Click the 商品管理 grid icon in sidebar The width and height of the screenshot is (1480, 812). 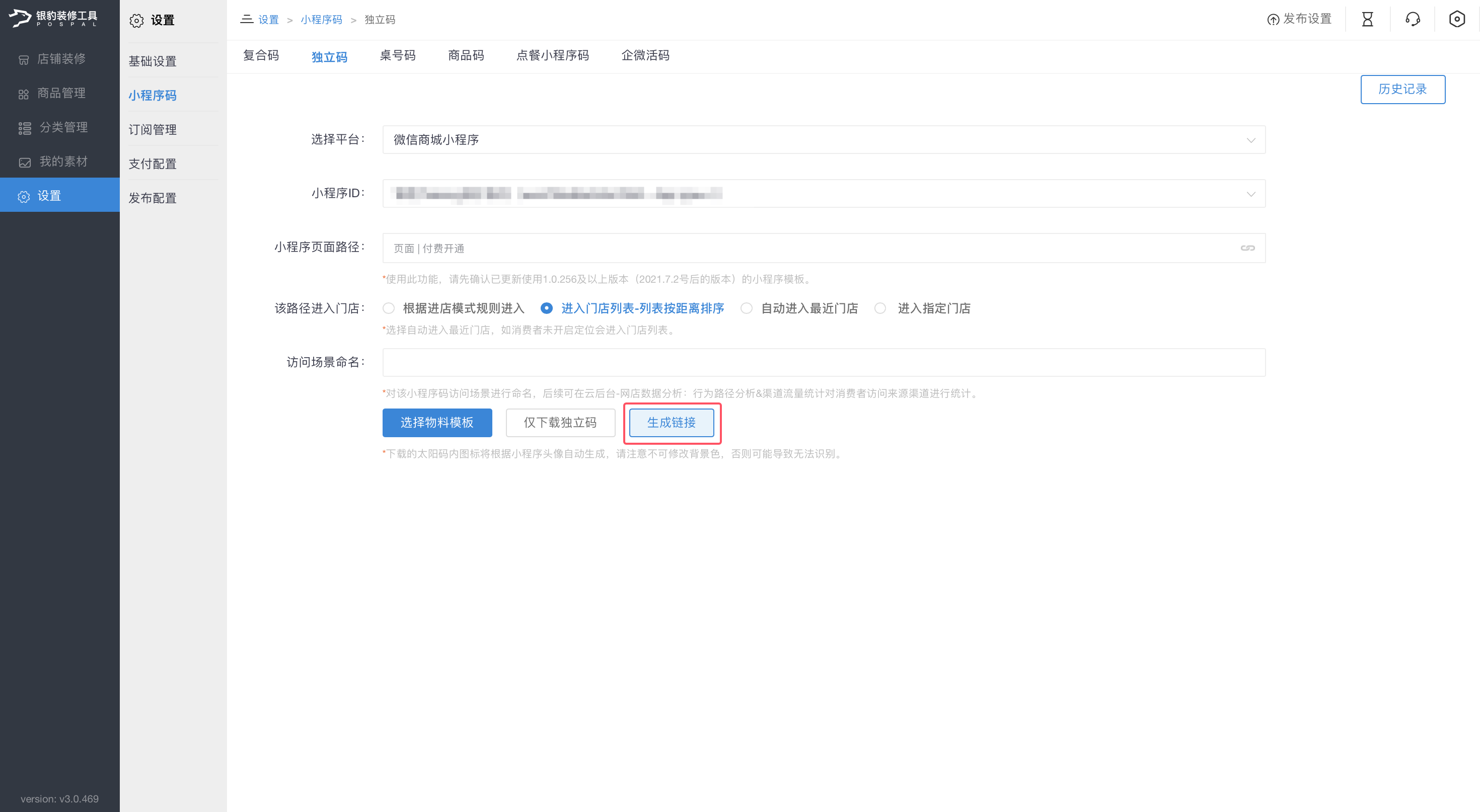(x=24, y=94)
